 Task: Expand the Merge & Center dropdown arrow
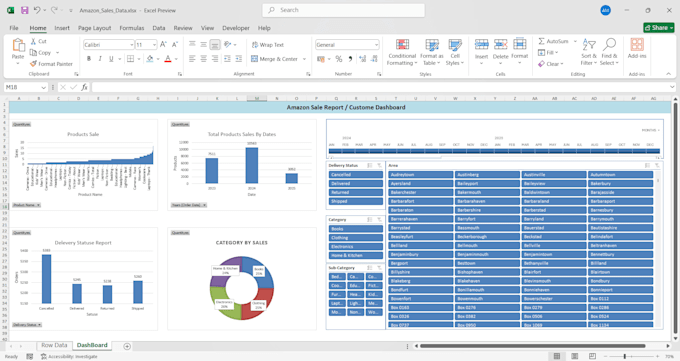tap(304, 59)
